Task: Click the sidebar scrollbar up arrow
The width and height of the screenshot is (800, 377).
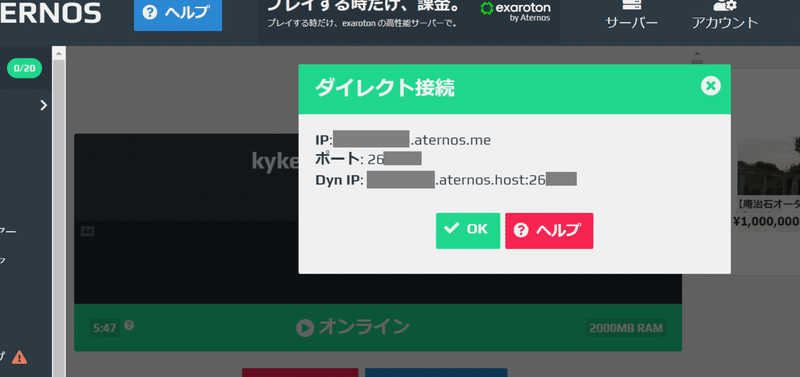Action: point(59,53)
